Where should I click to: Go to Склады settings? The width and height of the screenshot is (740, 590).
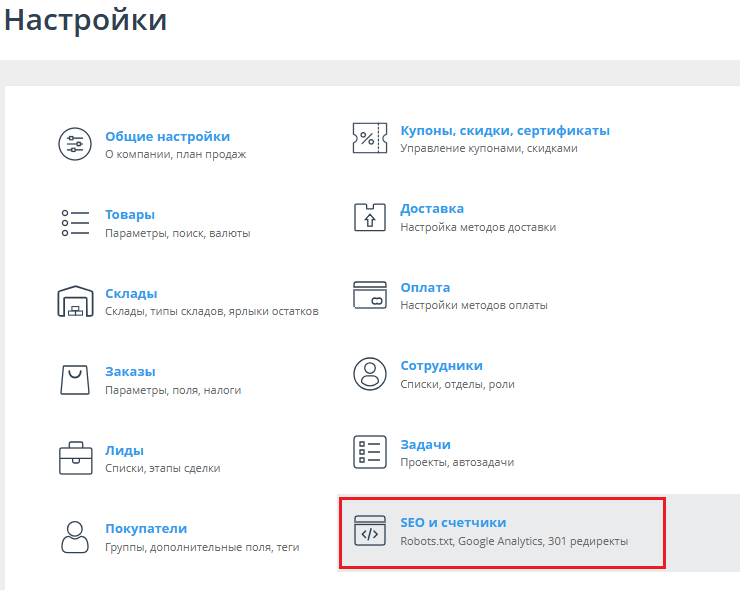131,293
